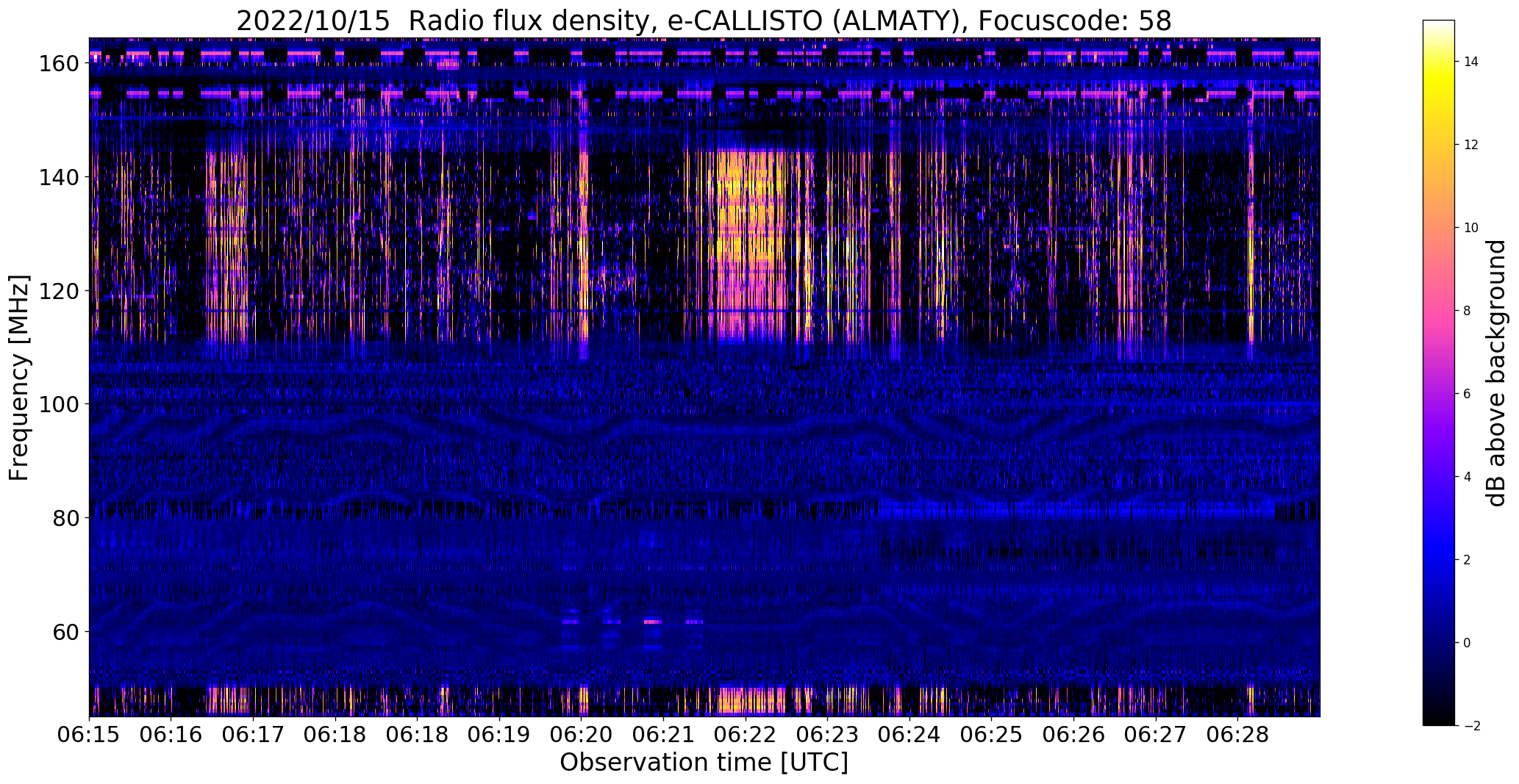Click the "dB above background" colorbar label

pyautogui.click(x=1495, y=373)
